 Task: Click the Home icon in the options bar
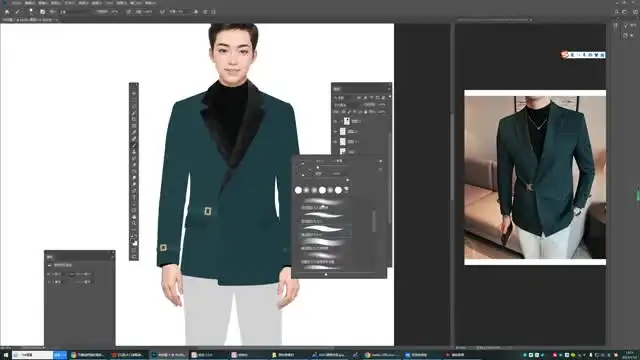7,12
